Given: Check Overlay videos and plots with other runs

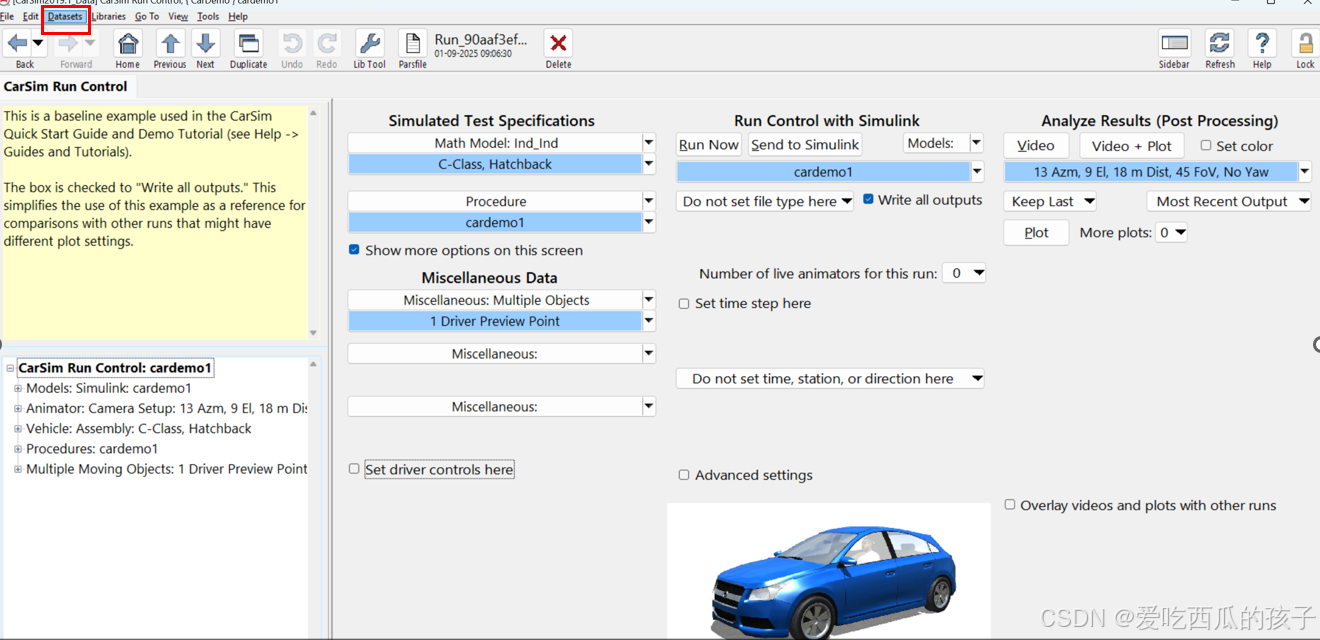Looking at the screenshot, I should tap(1010, 505).
